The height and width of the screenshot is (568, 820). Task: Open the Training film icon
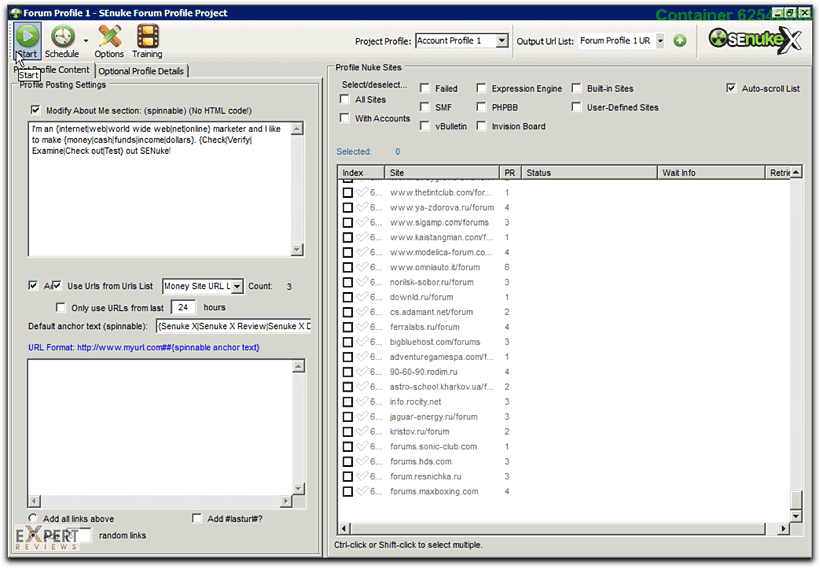coord(148,37)
